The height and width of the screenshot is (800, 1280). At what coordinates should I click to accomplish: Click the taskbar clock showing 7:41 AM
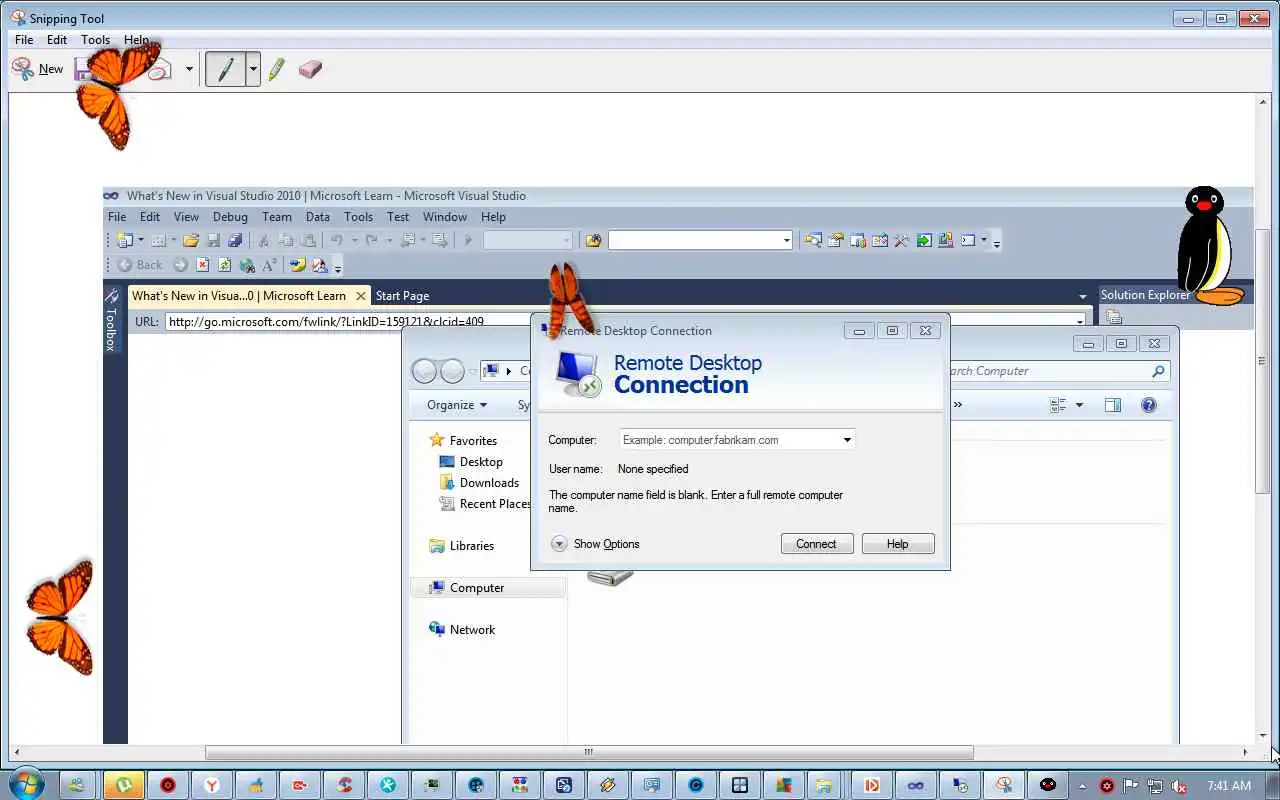pos(1229,785)
